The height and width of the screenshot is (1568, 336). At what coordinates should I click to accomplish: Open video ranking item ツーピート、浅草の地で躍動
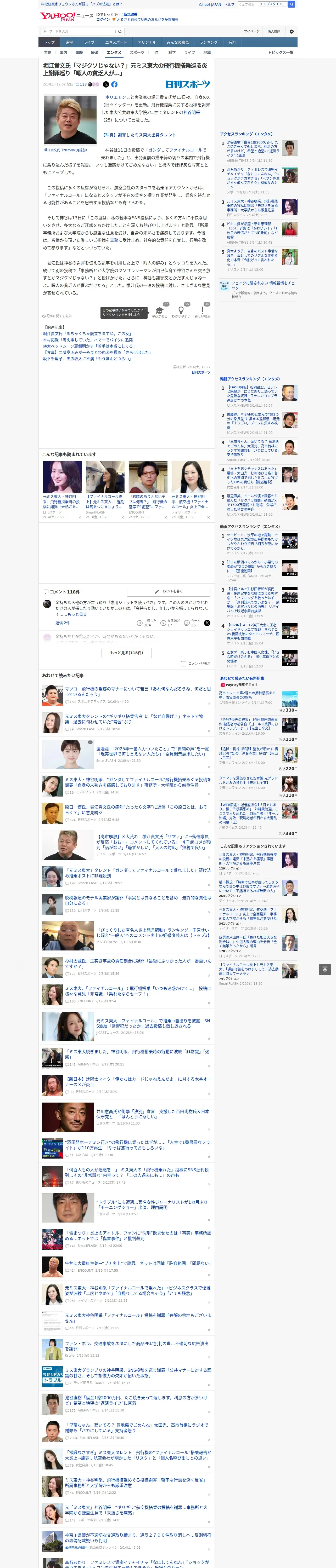click(253, 542)
